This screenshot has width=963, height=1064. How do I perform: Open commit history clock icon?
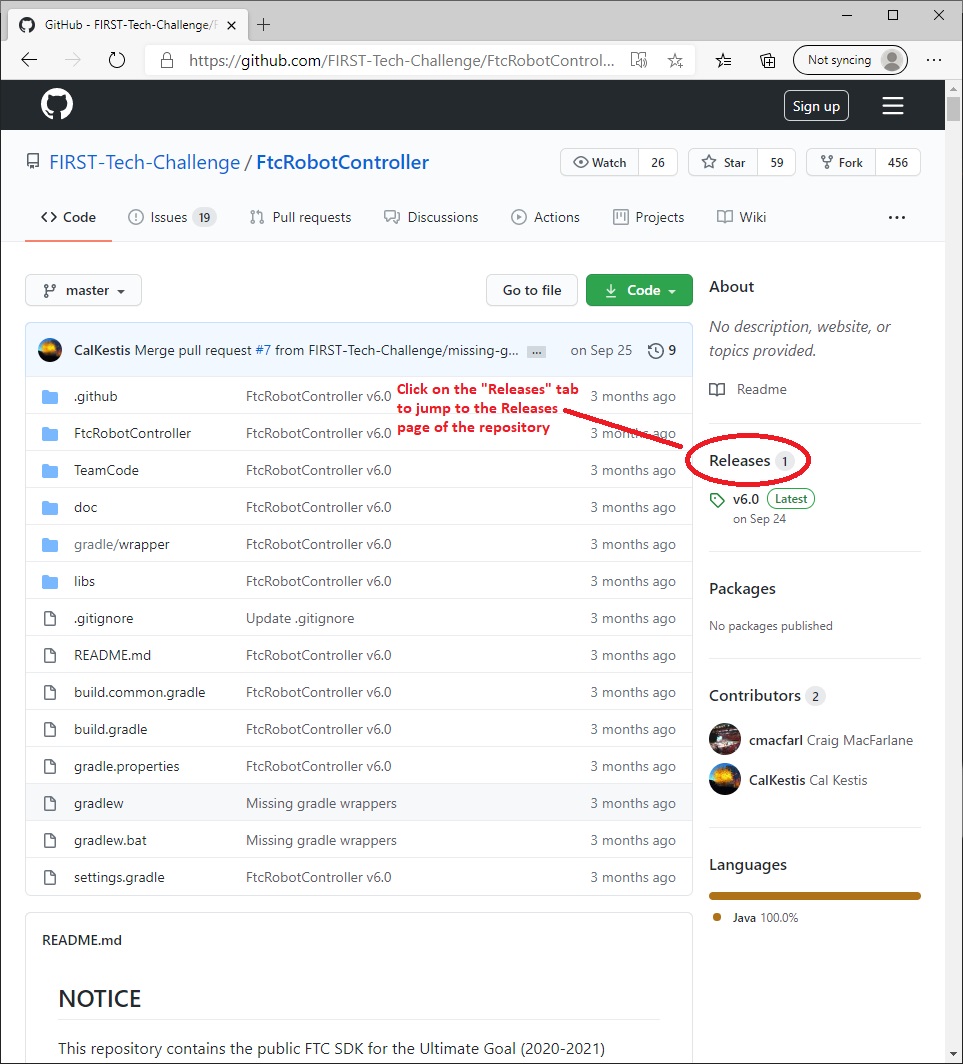pos(656,350)
